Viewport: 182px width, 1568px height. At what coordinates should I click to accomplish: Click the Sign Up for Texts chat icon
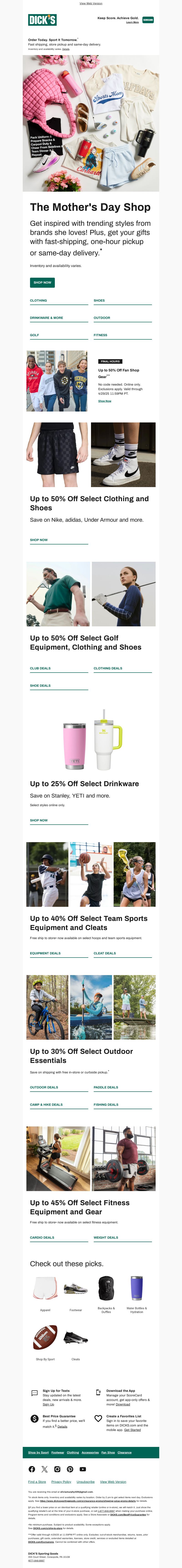pos(35,1393)
